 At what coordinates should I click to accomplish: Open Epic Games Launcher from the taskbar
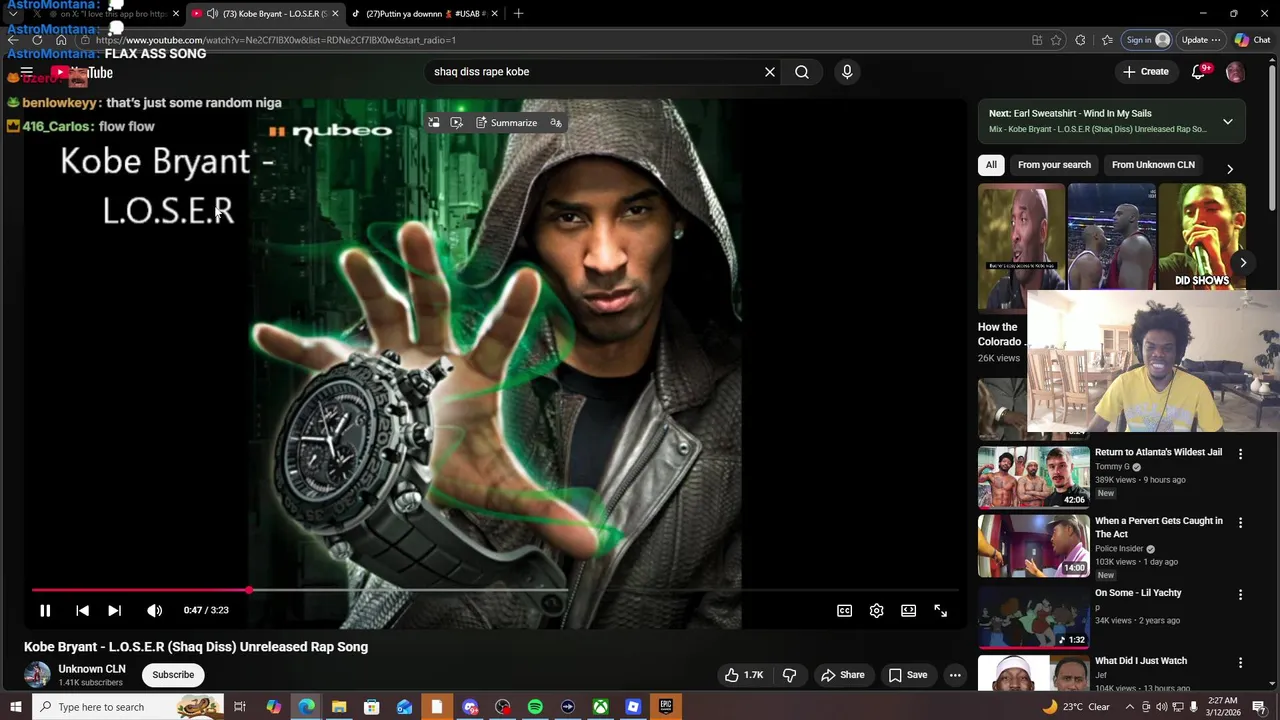(x=665, y=707)
